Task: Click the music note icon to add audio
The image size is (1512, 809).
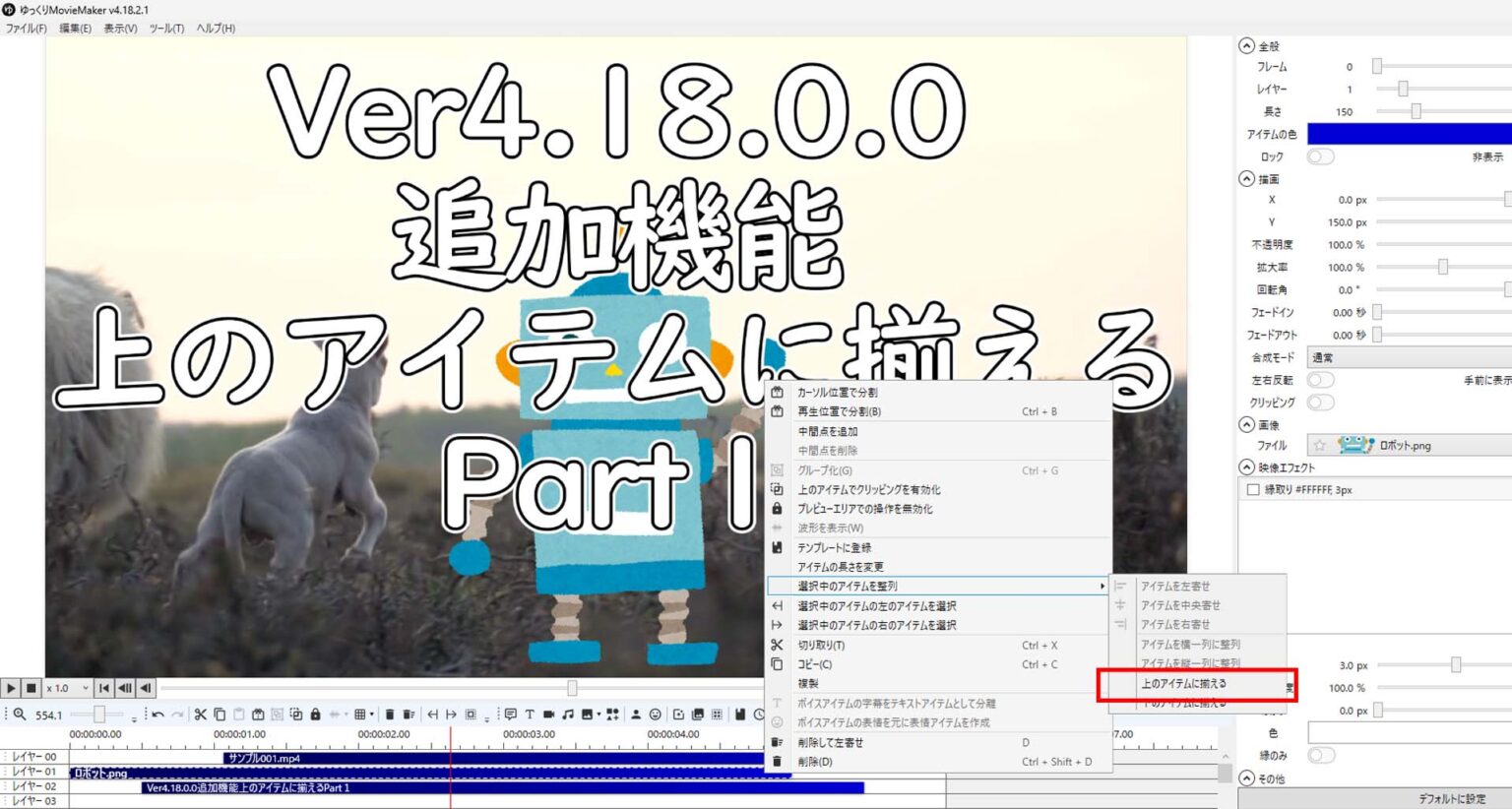Action: [567, 714]
